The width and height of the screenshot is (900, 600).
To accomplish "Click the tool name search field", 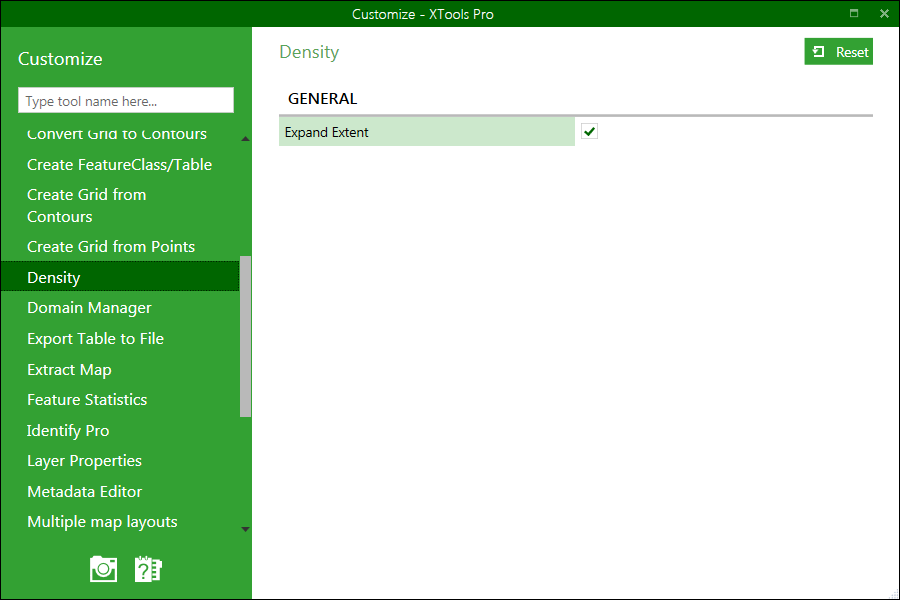I will (x=126, y=100).
